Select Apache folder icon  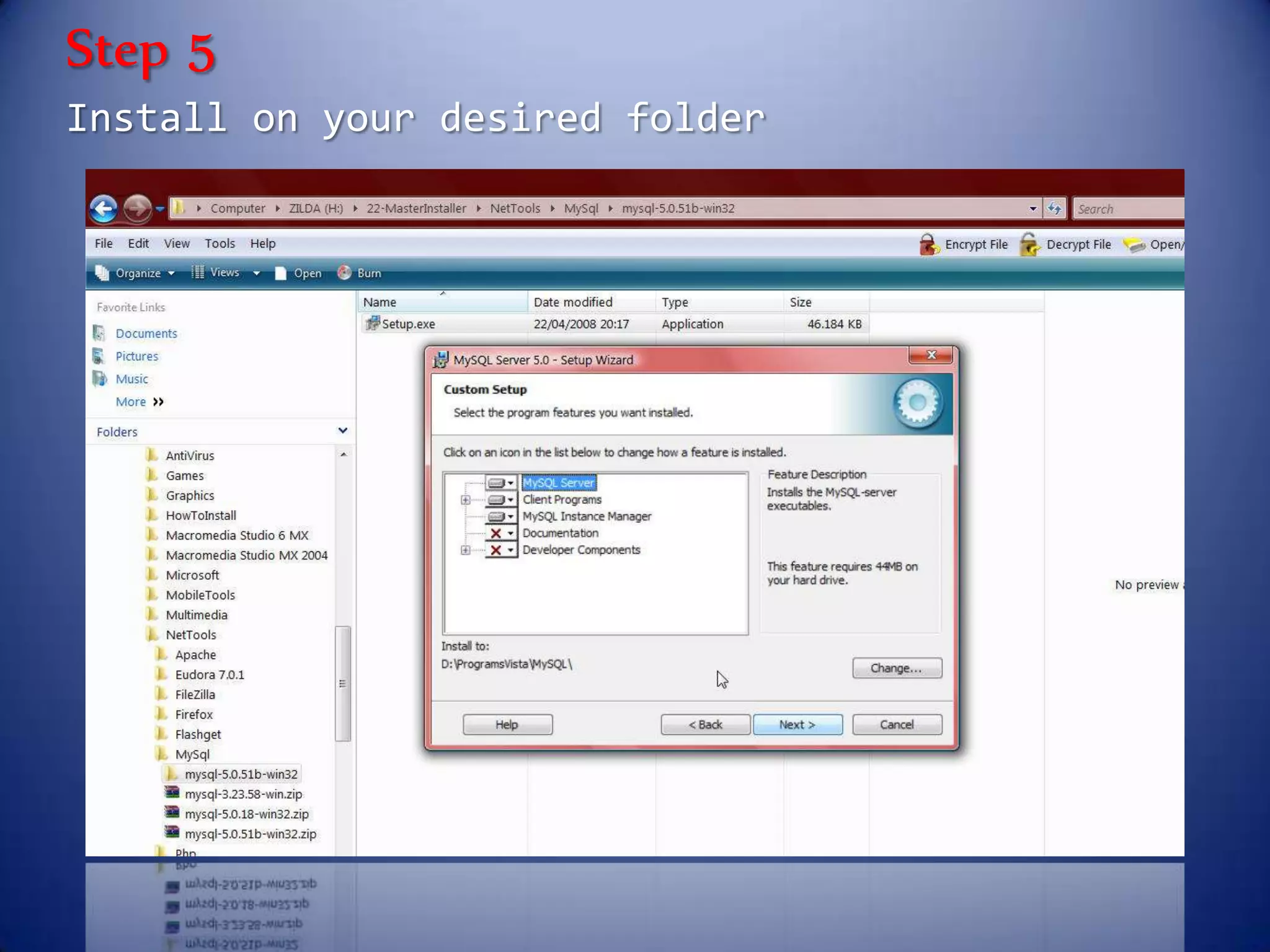[161, 654]
